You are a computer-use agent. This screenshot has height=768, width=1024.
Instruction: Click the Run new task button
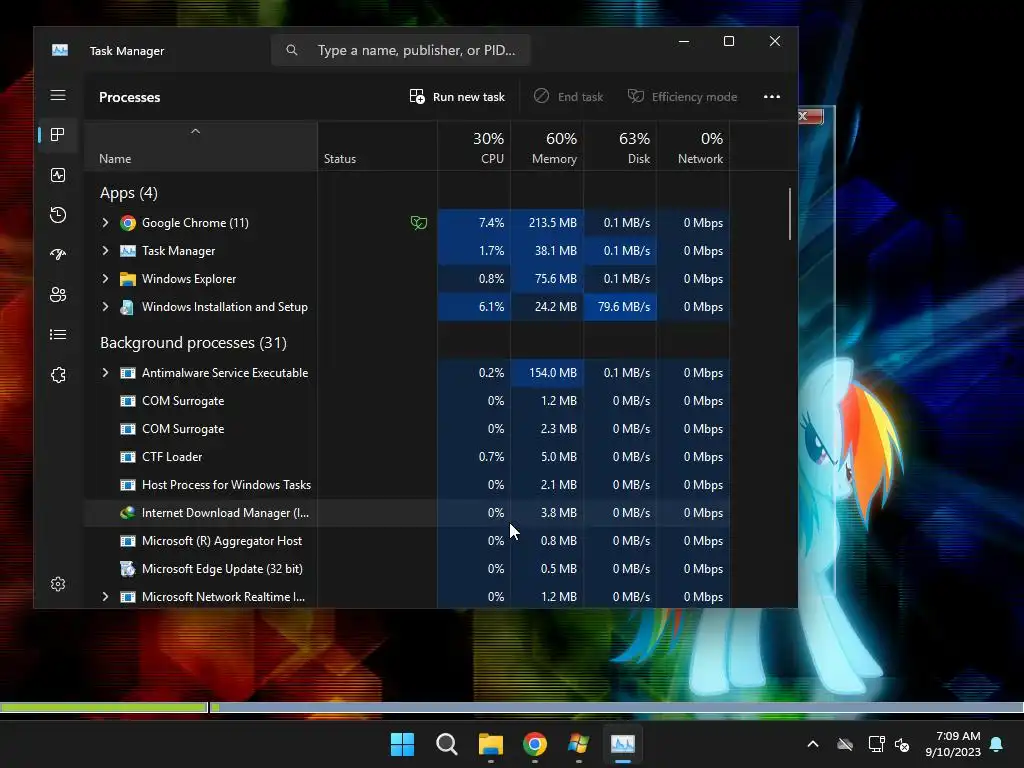pos(457,97)
